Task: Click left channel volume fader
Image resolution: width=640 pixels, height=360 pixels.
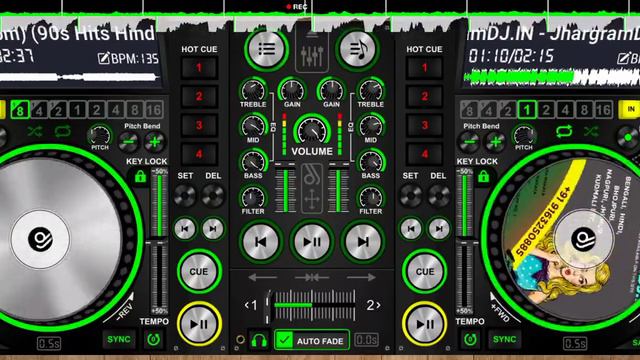Action: tap(286, 188)
